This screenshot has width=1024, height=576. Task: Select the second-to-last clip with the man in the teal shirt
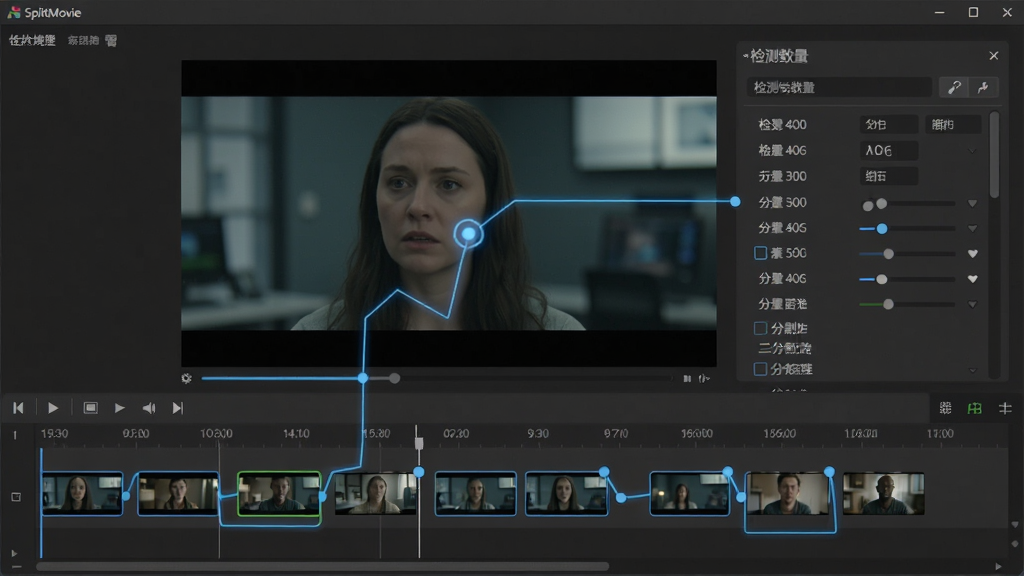(x=788, y=493)
